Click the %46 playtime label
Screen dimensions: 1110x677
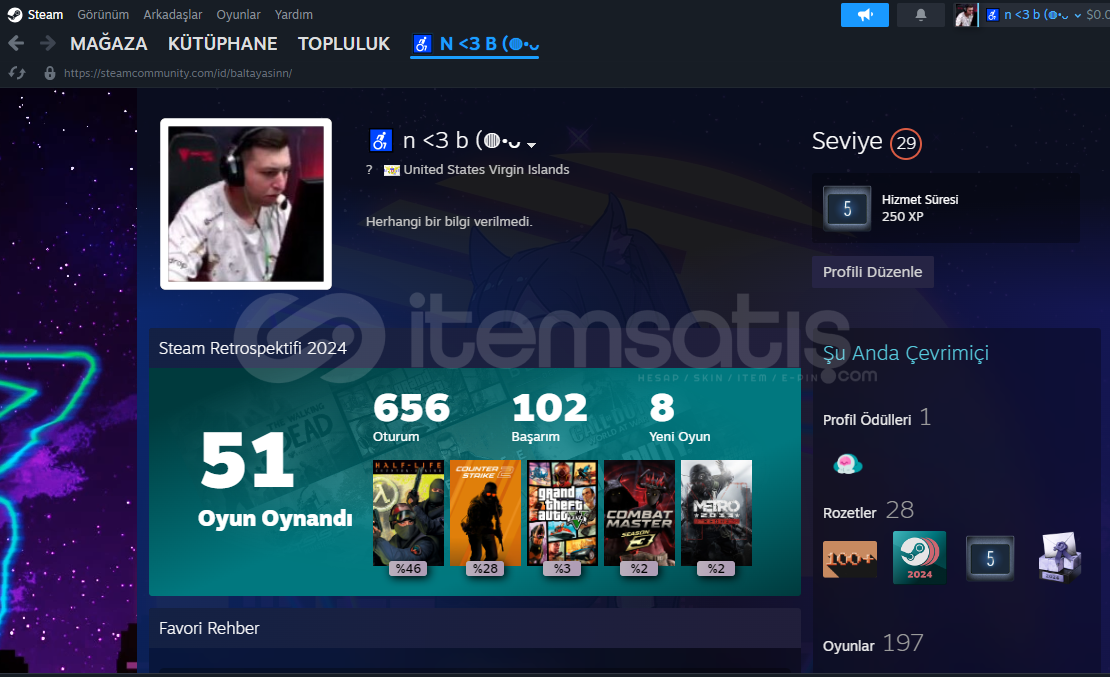pos(408,569)
